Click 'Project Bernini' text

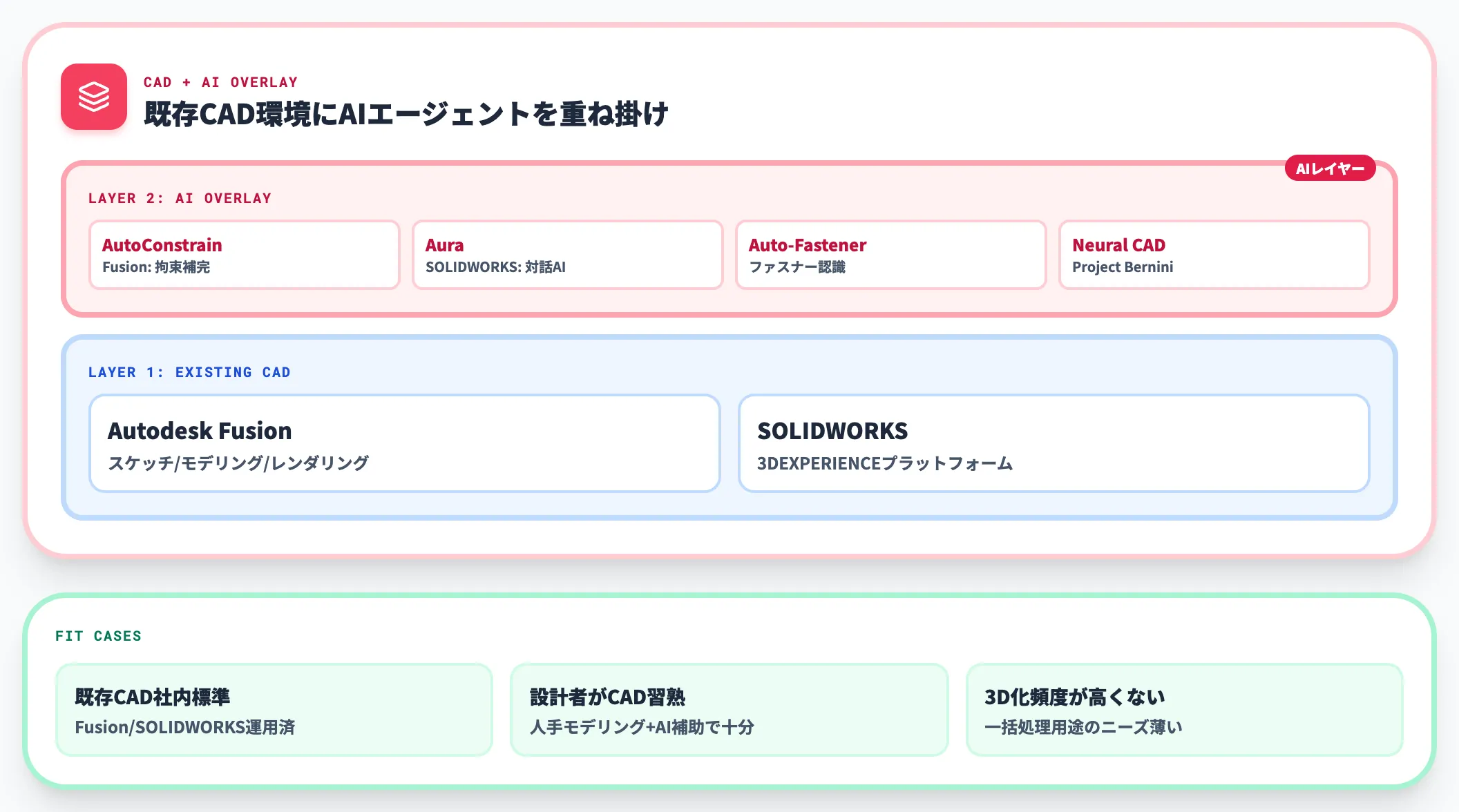1123,267
